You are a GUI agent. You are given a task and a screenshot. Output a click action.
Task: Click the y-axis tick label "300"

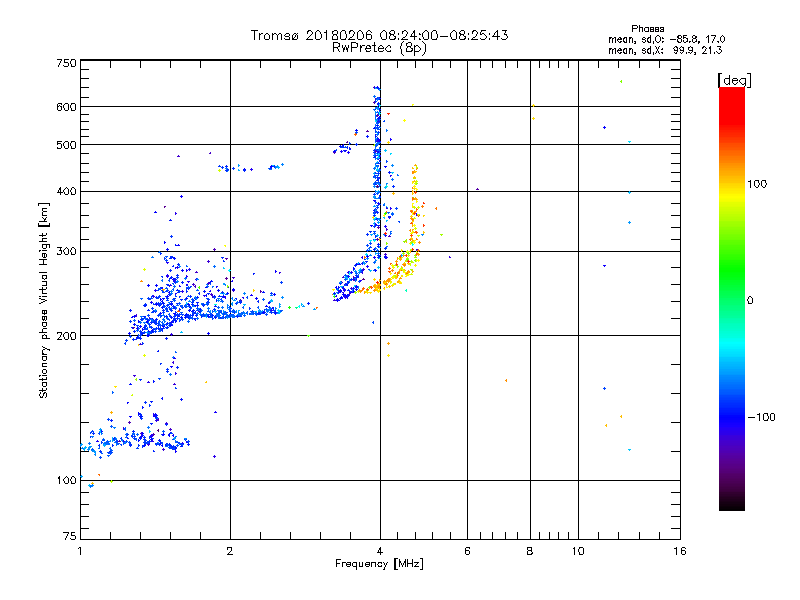(x=66, y=252)
